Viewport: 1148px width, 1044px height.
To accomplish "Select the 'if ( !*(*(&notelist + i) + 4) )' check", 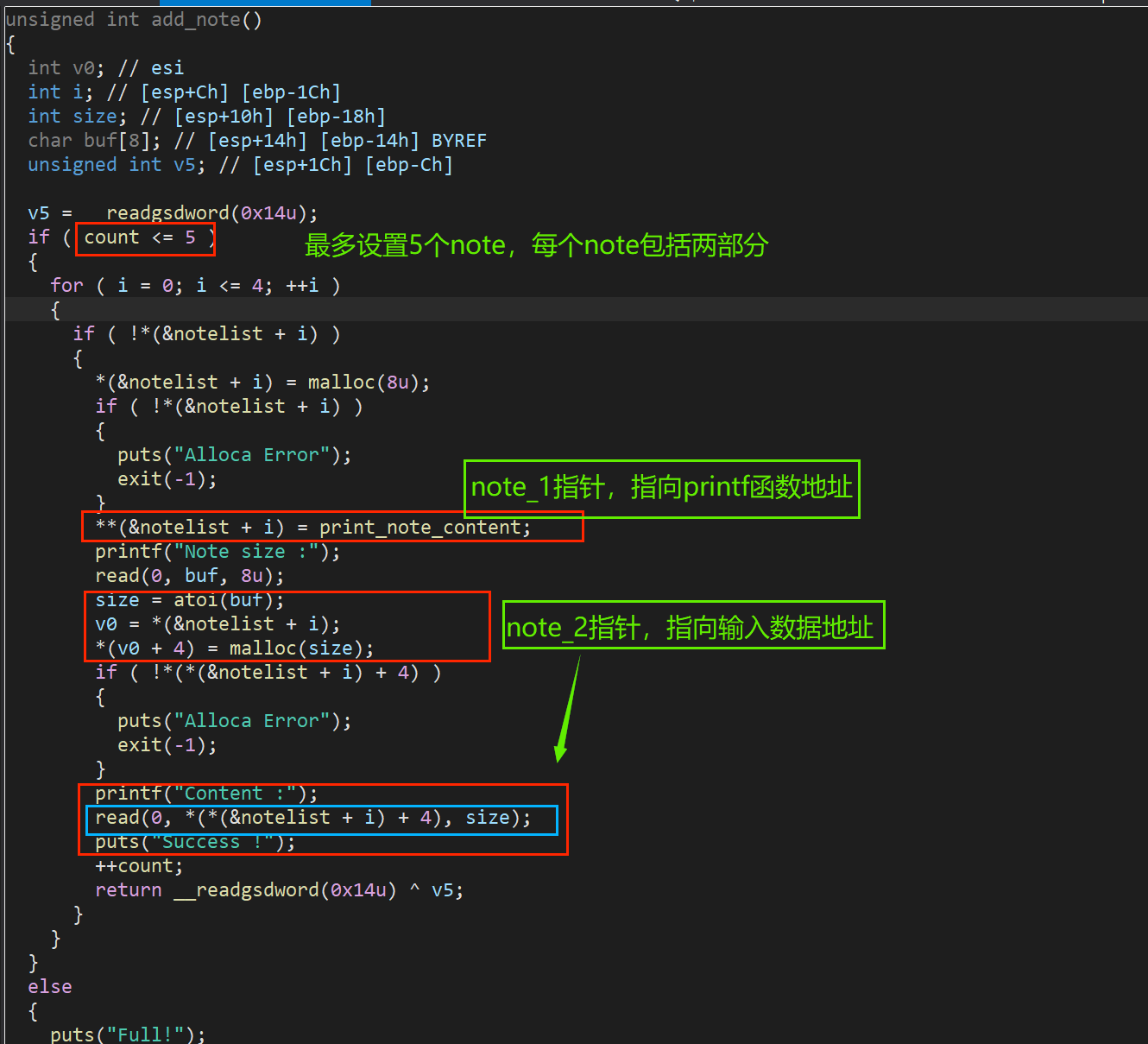I will [x=268, y=672].
